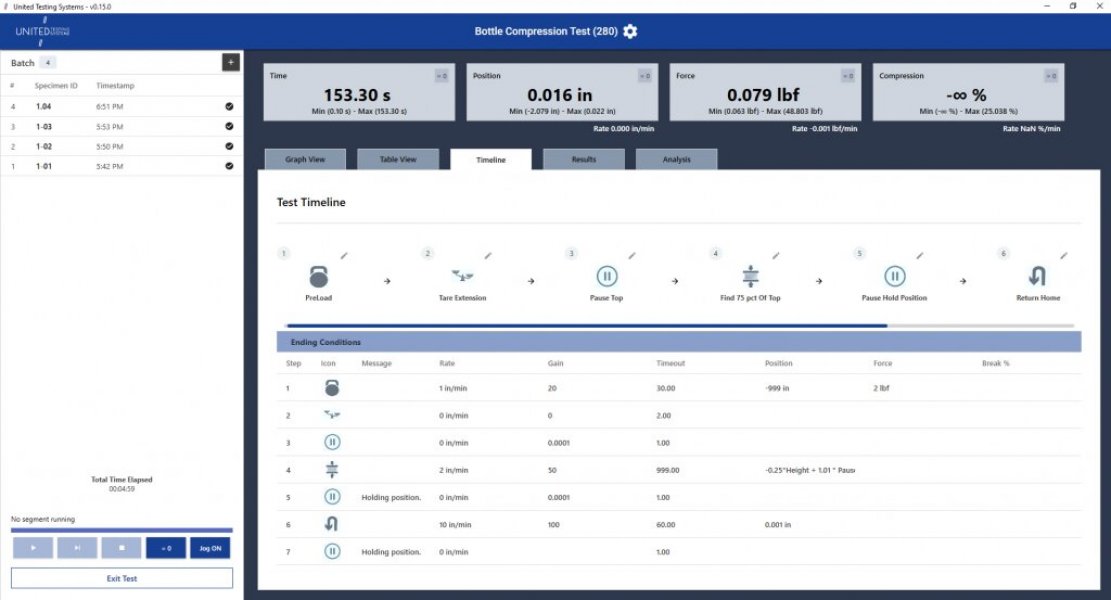Select the Find 75 pct Of Top icon
The width and height of the screenshot is (1111, 600).
pos(750,276)
